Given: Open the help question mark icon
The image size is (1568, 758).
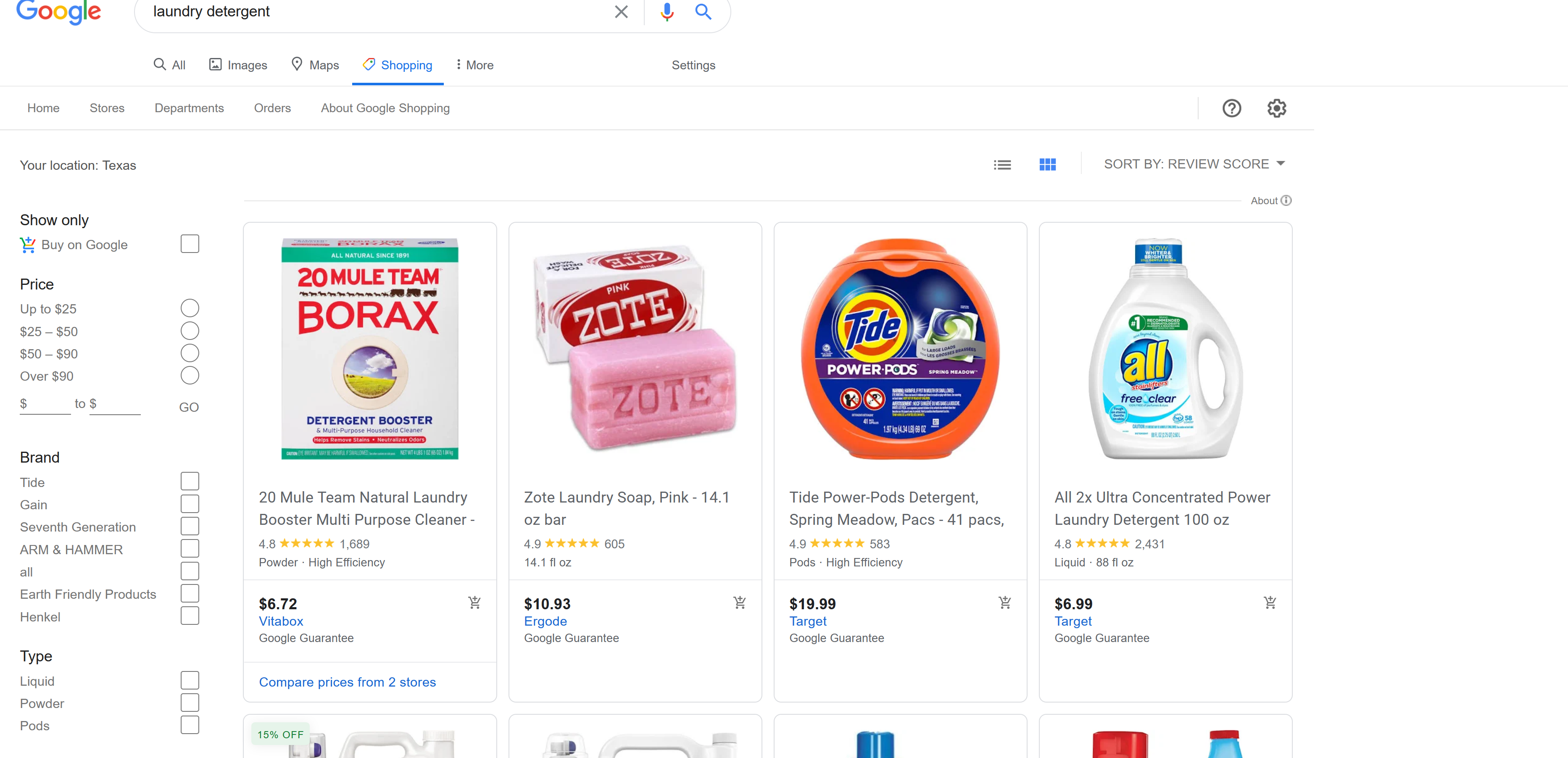Looking at the screenshot, I should (1231, 108).
